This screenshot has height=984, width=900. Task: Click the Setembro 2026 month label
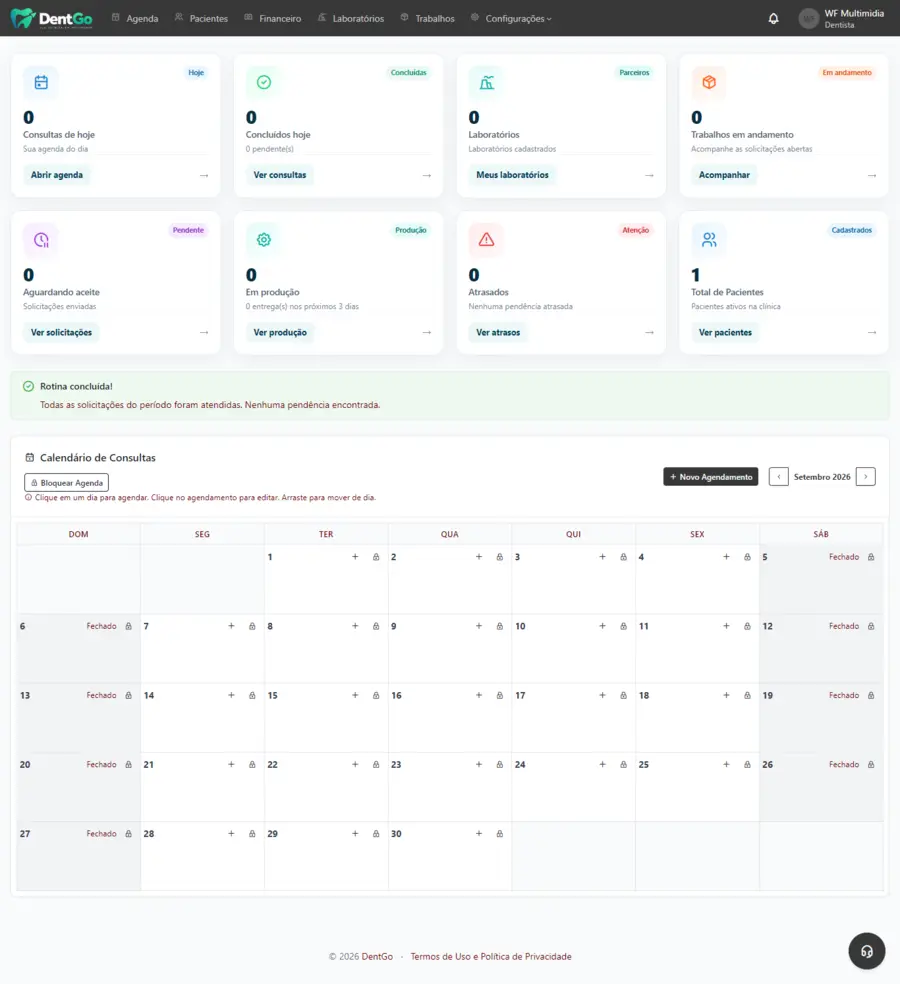coord(822,477)
